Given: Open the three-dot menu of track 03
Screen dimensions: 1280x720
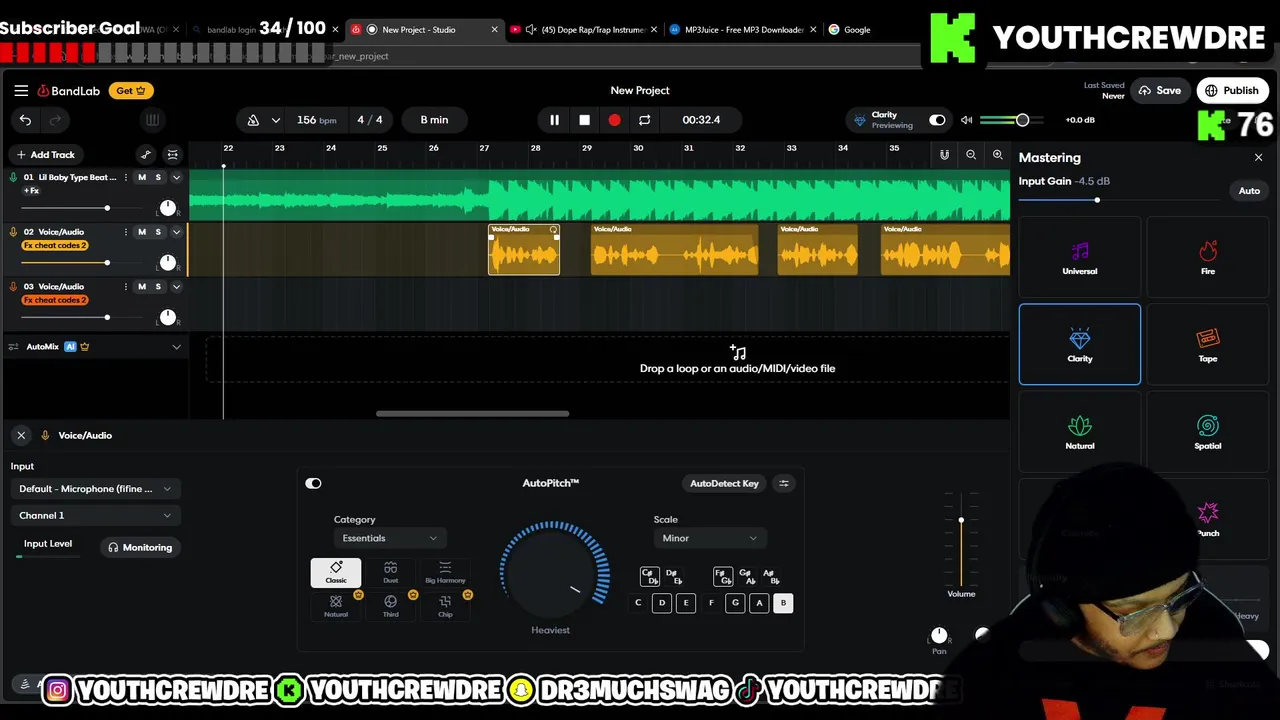Looking at the screenshot, I should pos(127,287).
